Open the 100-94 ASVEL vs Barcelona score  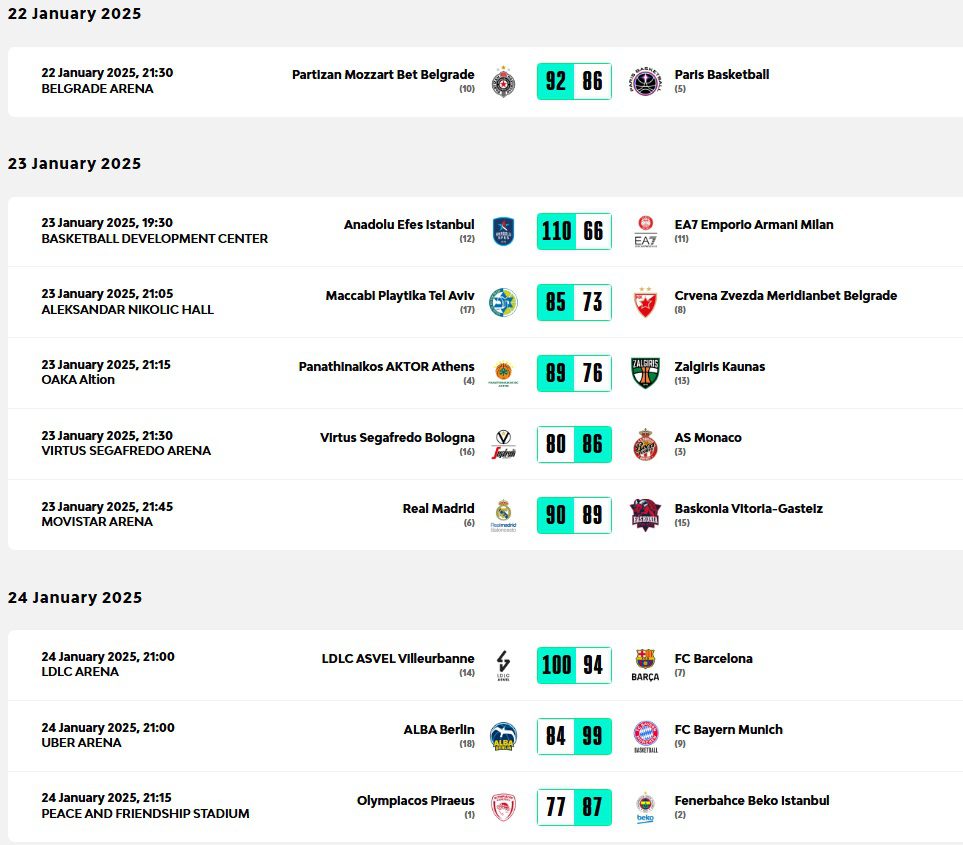pyautogui.click(x=574, y=665)
